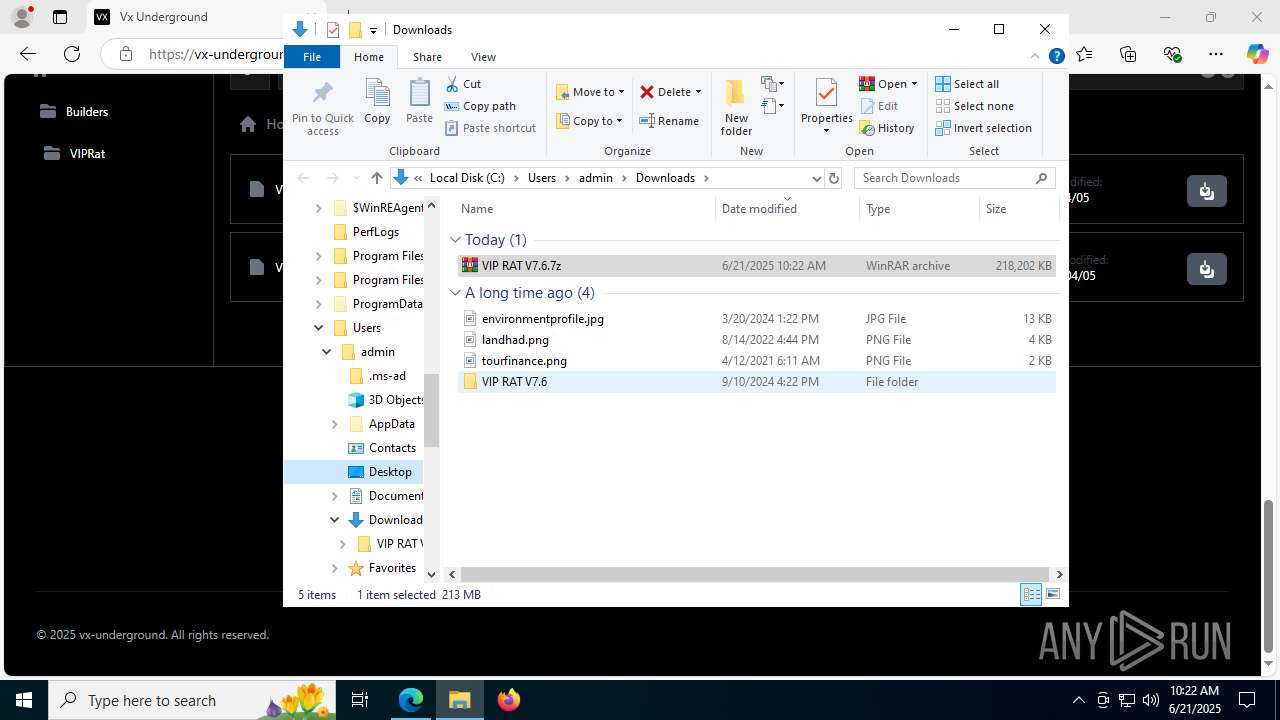
Task: Sort by the Name column header
Action: click(586, 209)
